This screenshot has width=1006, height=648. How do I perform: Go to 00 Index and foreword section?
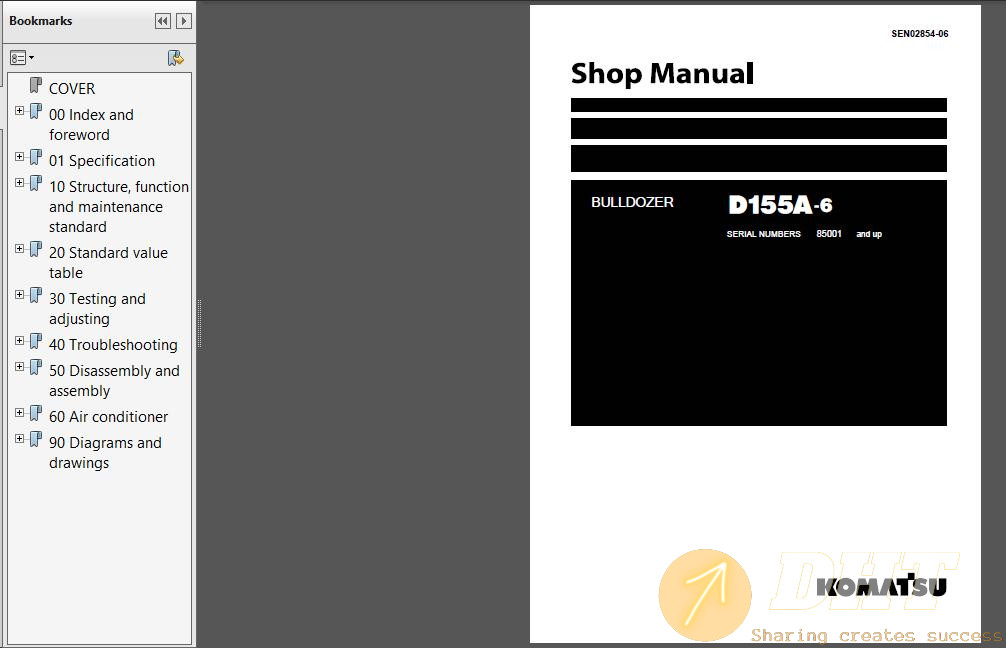click(91, 124)
